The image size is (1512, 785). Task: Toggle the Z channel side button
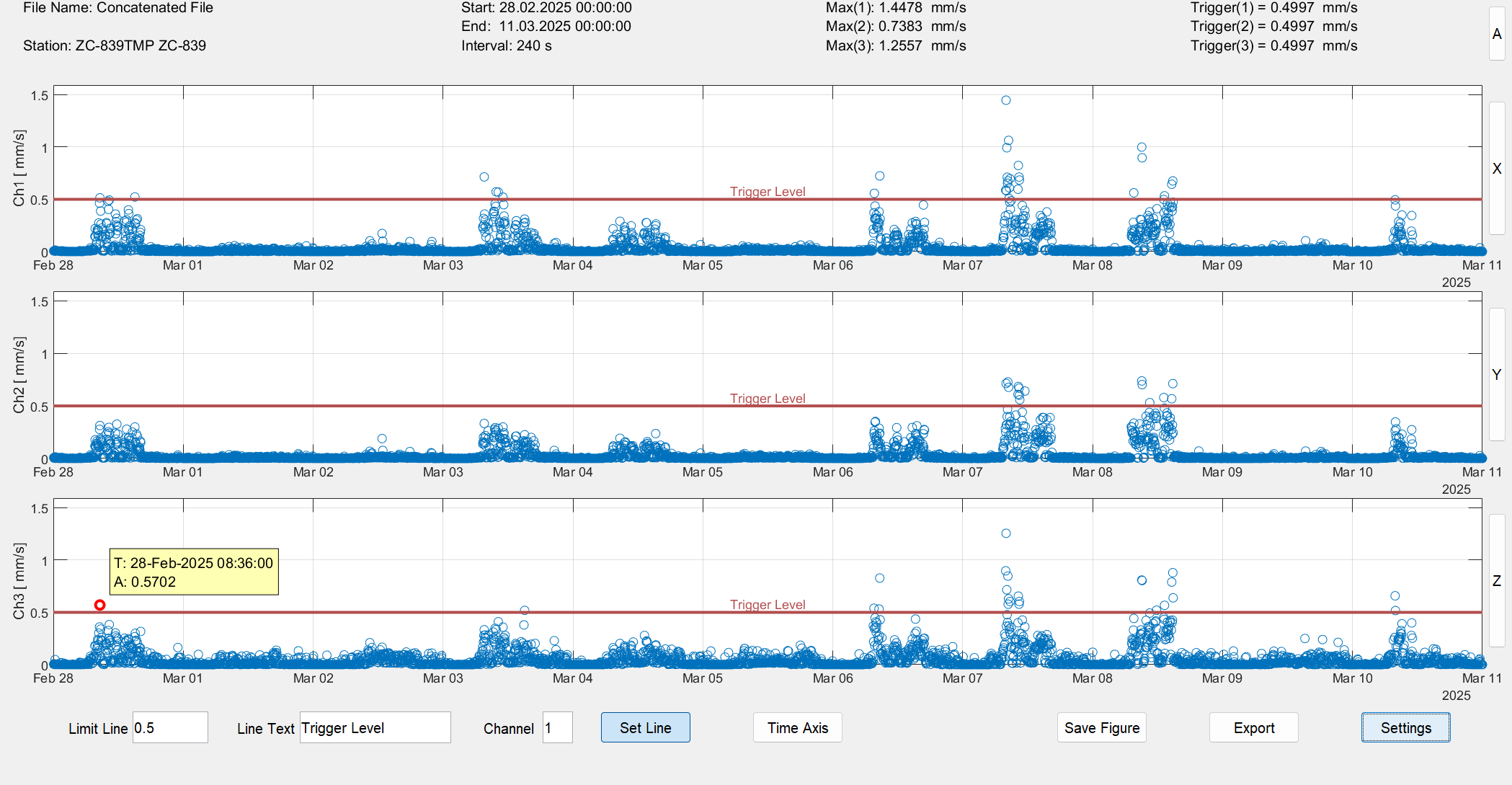tap(1497, 580)
